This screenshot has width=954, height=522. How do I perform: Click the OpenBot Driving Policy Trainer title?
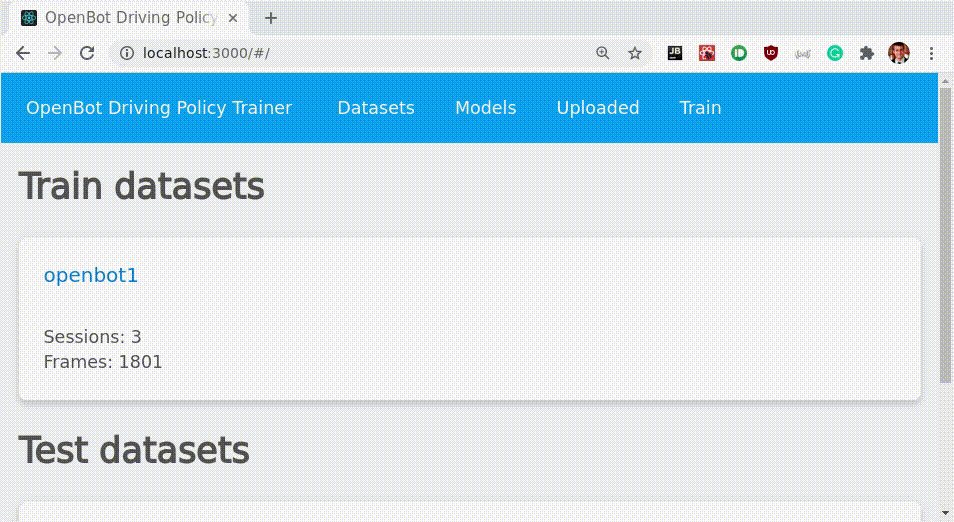159,108
